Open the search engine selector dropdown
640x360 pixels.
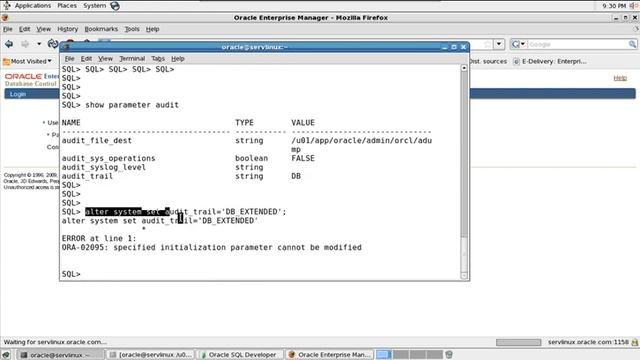[x=518, y=44]
